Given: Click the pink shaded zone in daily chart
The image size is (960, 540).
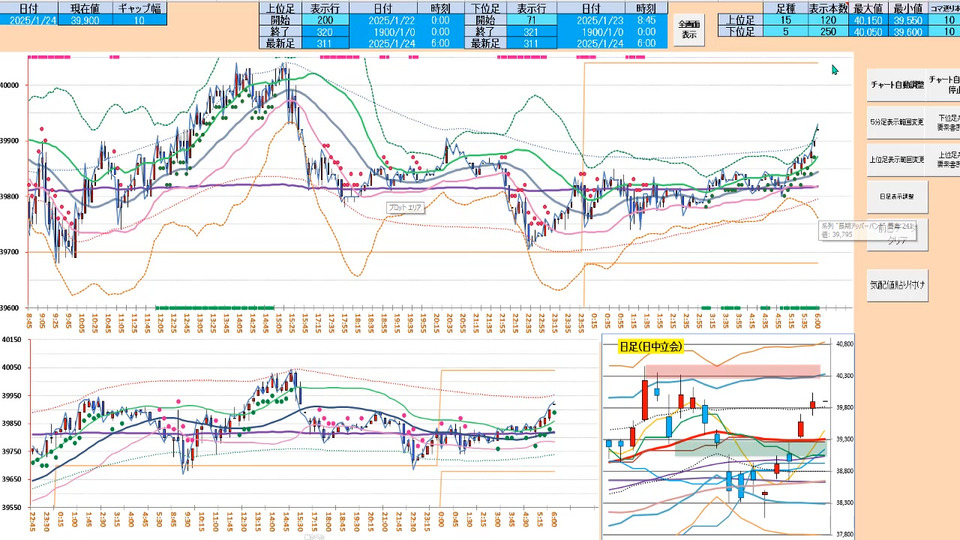Looking at the screenshot, I should (x=730, y=371).
